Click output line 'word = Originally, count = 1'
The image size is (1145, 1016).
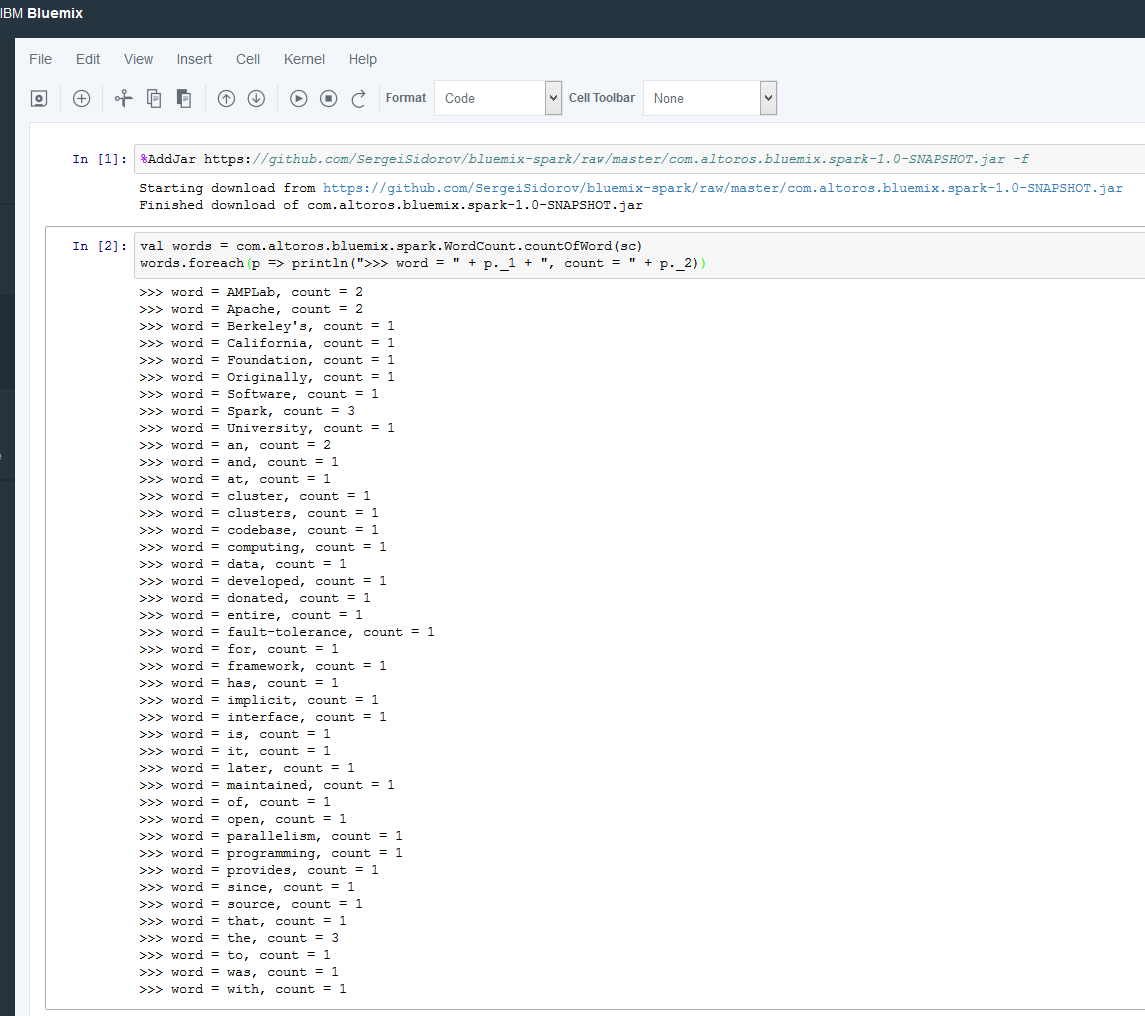[267, 377]
